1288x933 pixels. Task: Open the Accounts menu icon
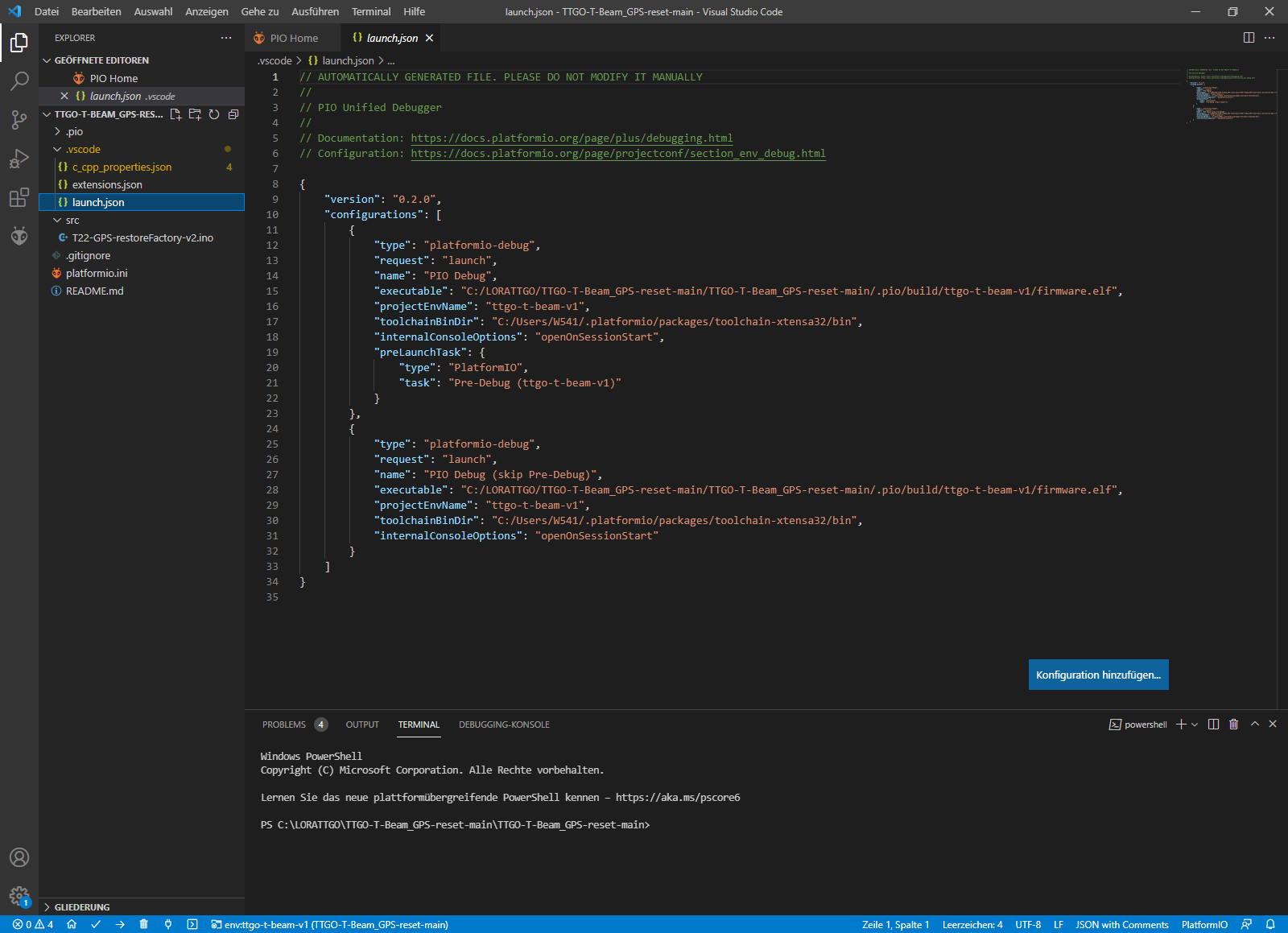[x=19, y=857]
